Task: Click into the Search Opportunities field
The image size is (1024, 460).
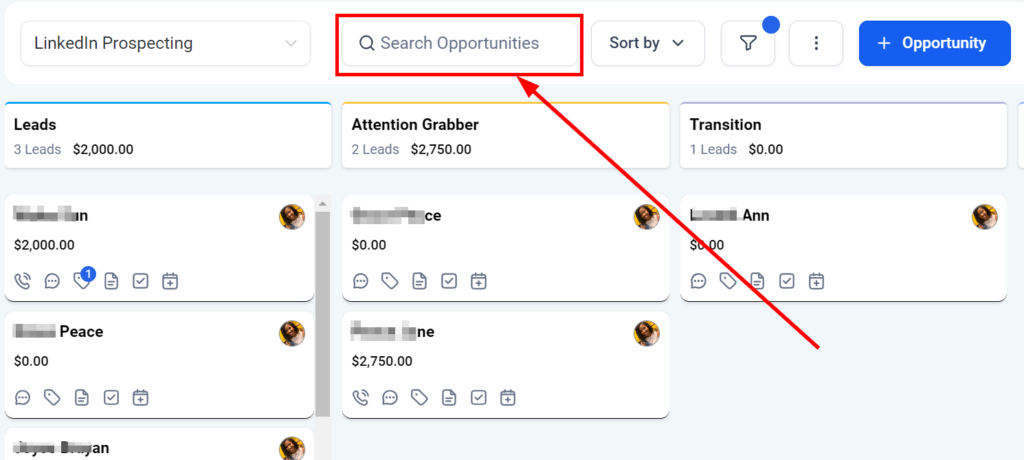Action: pos(460,43)
